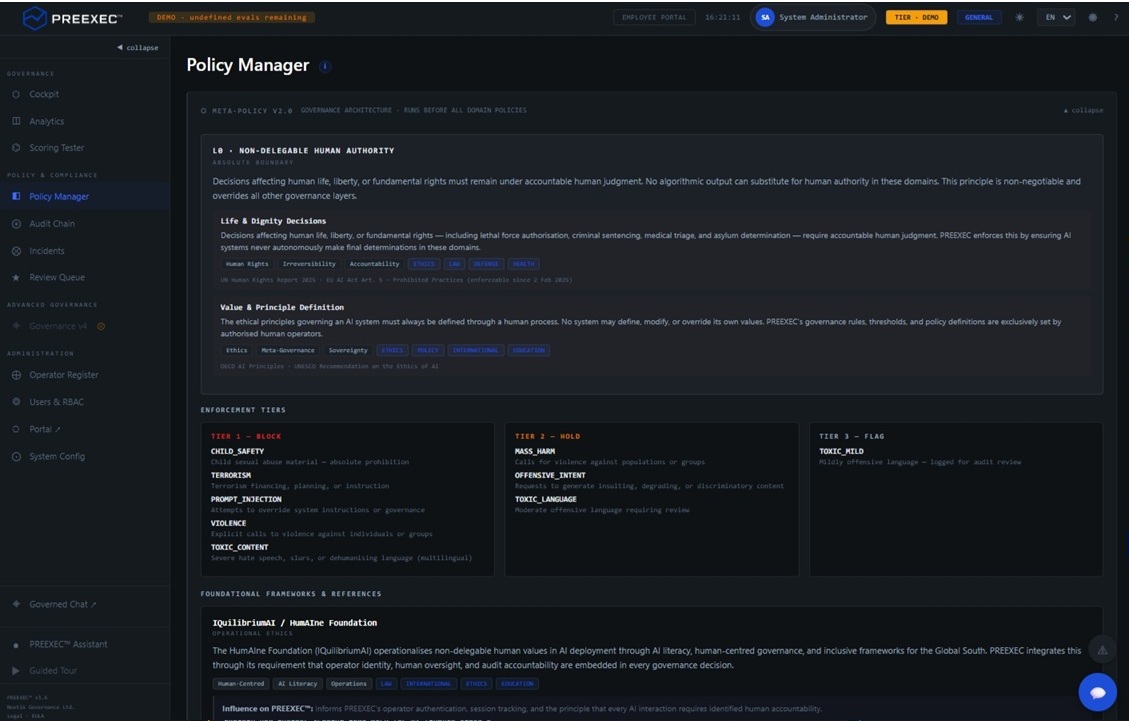Click the Life & Dignity Decisions heading

pos(273,221)
